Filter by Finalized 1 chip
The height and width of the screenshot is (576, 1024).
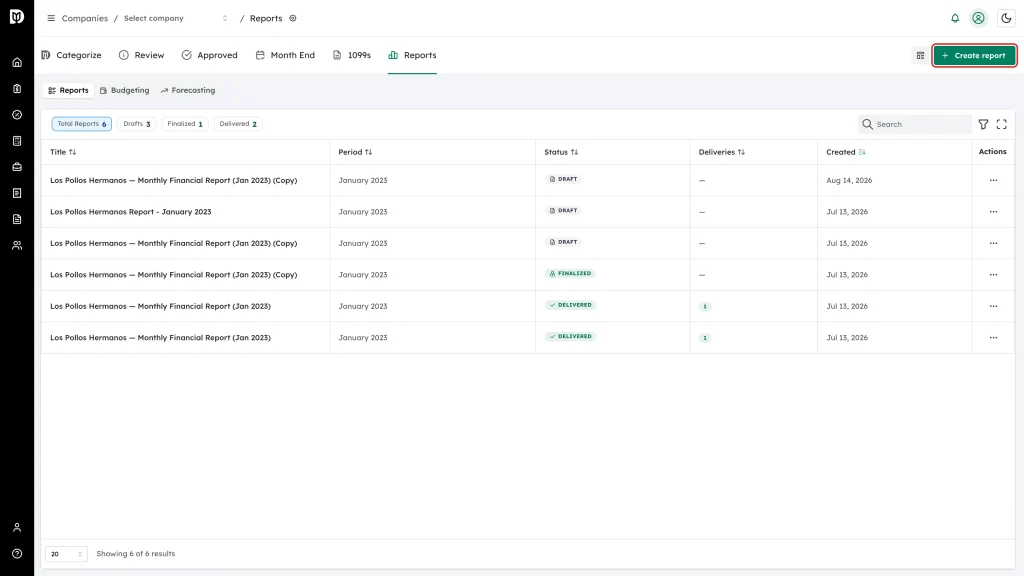185,124
